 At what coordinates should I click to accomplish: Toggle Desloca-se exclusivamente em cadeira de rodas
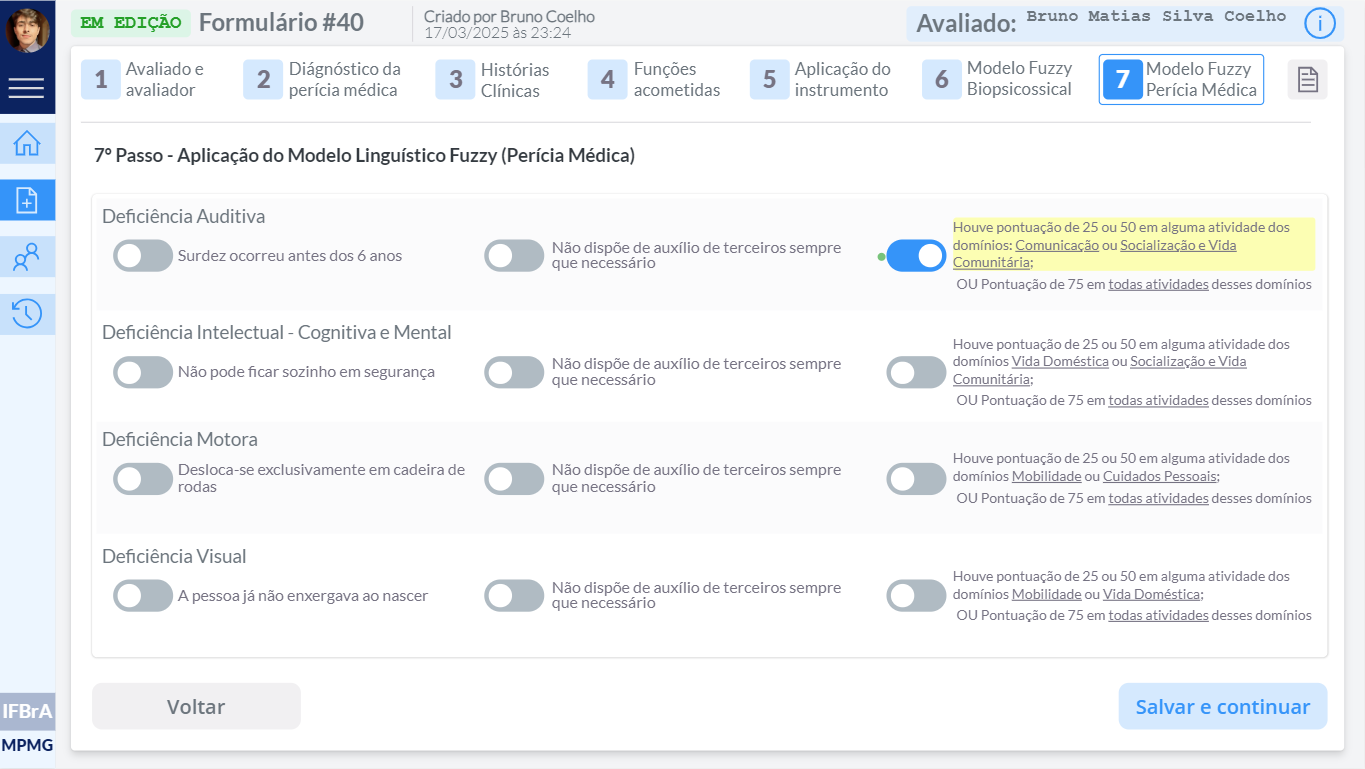pos(143,479)
